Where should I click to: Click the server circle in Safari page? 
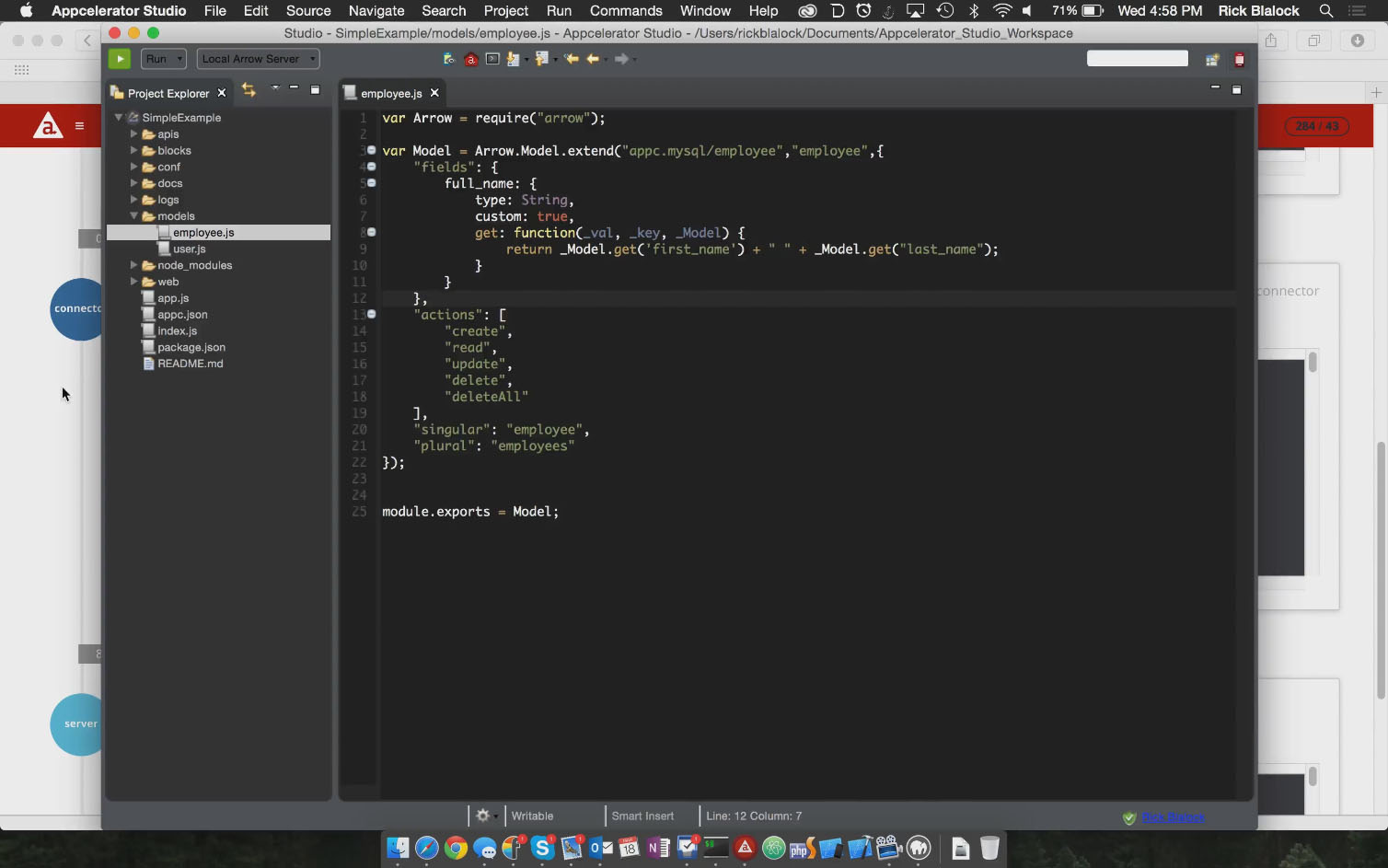coord(78,724)
